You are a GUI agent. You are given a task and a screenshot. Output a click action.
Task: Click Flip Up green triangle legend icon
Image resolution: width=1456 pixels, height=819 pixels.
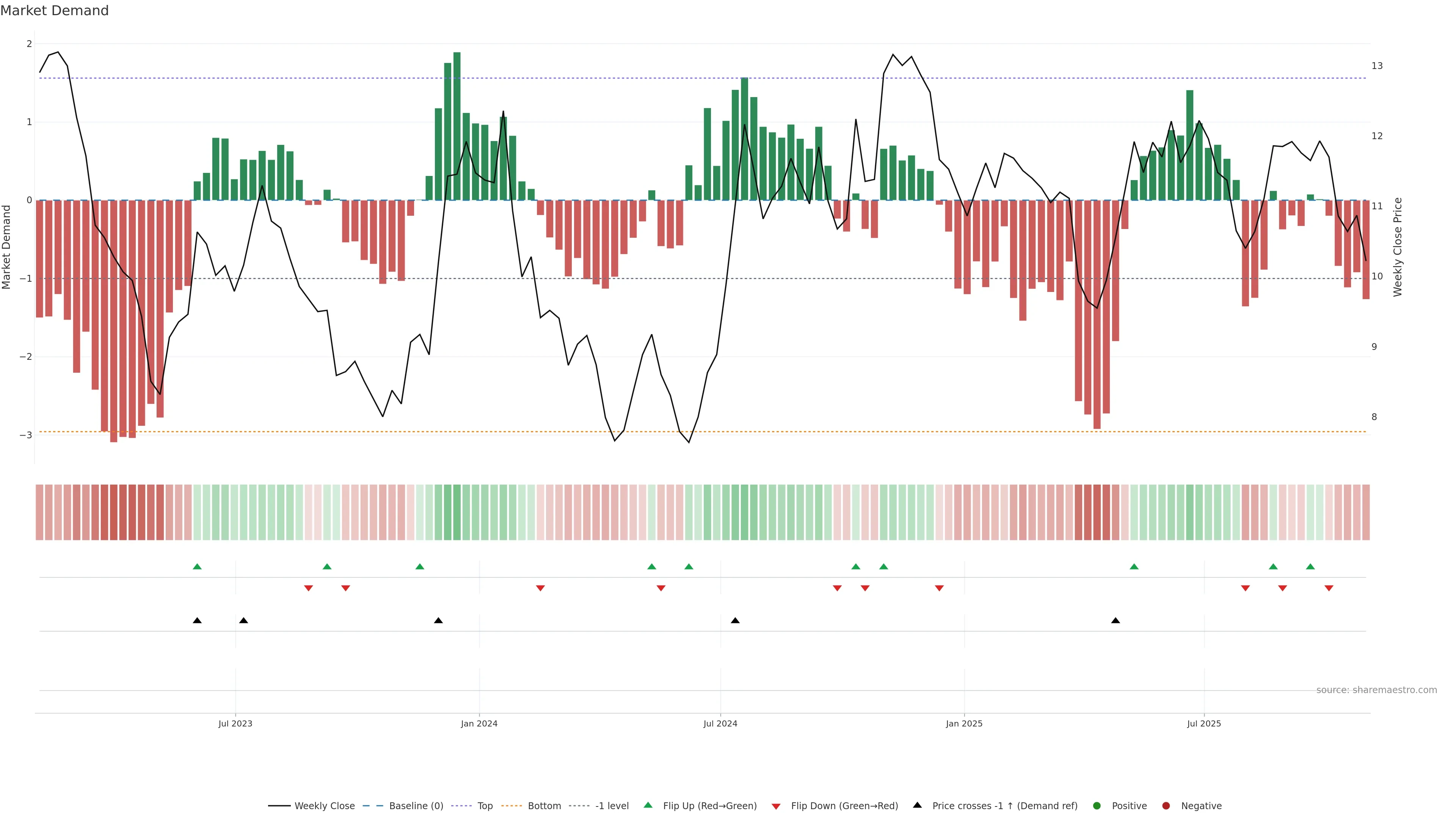pyautogui.click(x=648, y=805)
